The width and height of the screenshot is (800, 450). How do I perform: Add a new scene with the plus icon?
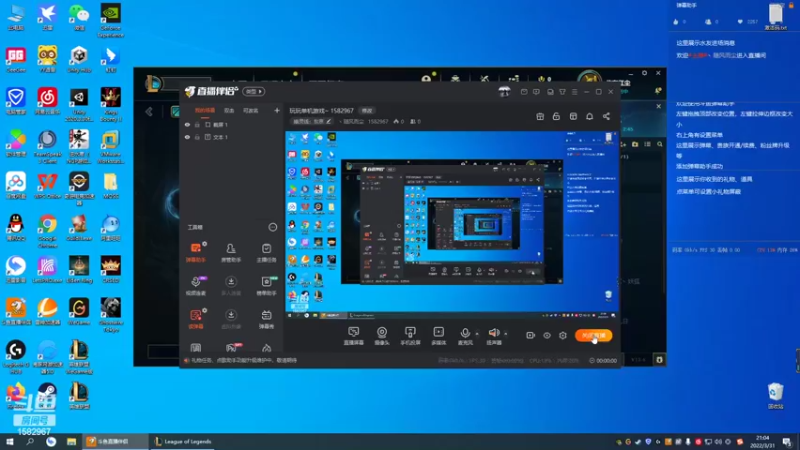pos(277,110)
